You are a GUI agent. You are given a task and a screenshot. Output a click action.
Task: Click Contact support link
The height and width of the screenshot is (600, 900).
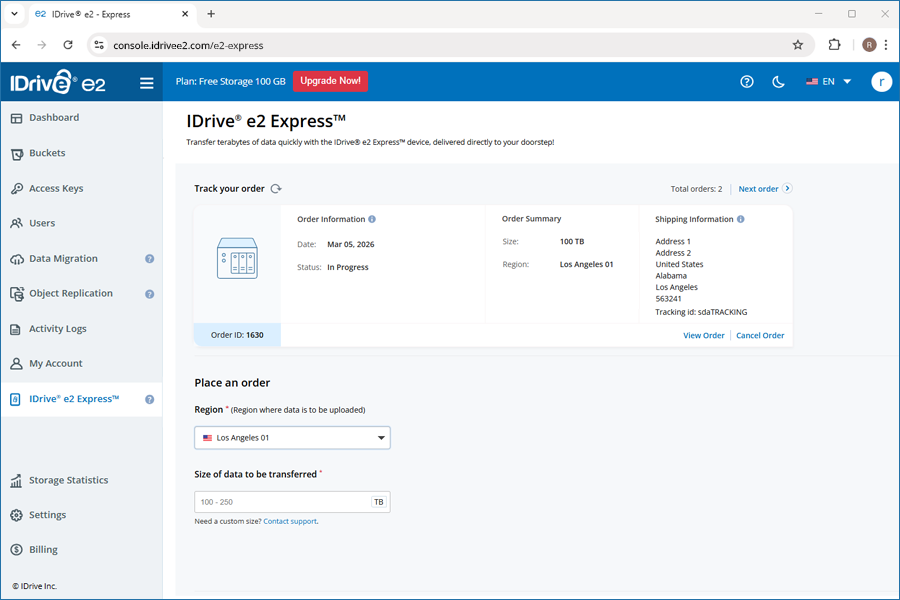tap(290, 521)
